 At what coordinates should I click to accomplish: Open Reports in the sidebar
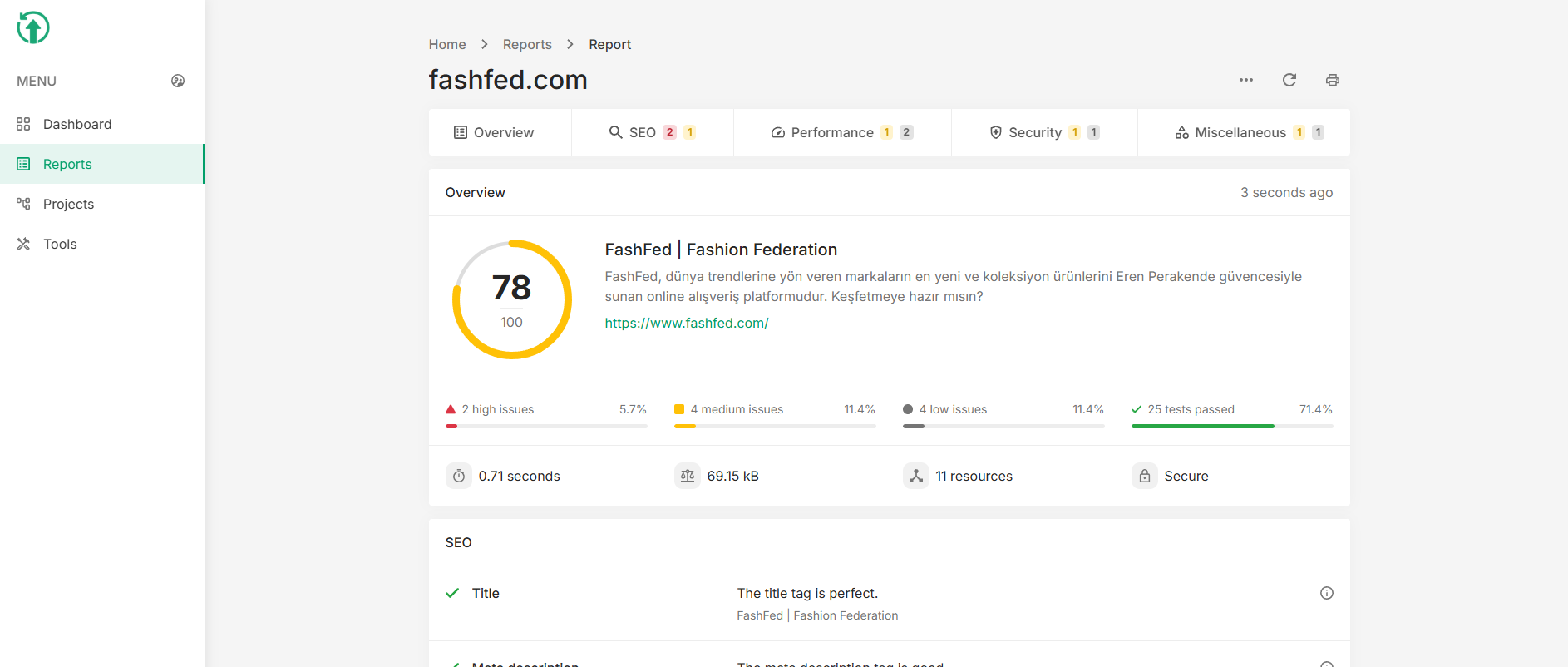click(101, 164)
